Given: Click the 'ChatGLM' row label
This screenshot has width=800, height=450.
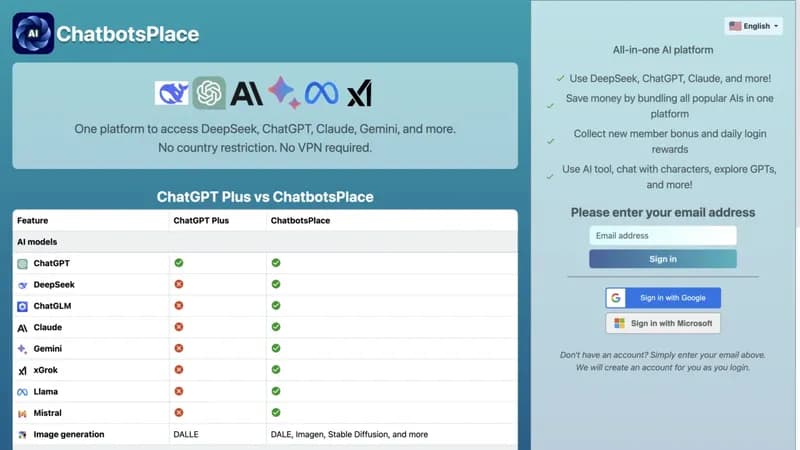Looking at the screenshot, I should point(52,306).
